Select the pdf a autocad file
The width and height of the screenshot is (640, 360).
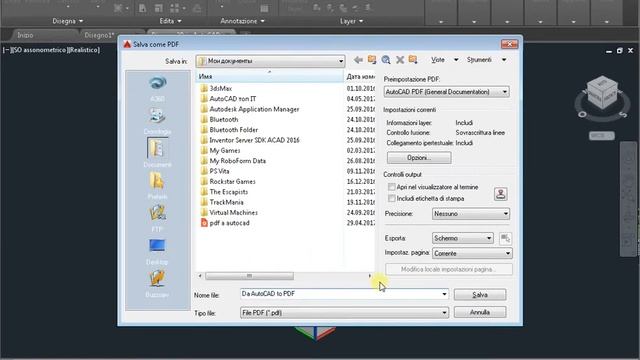point(225,223)
